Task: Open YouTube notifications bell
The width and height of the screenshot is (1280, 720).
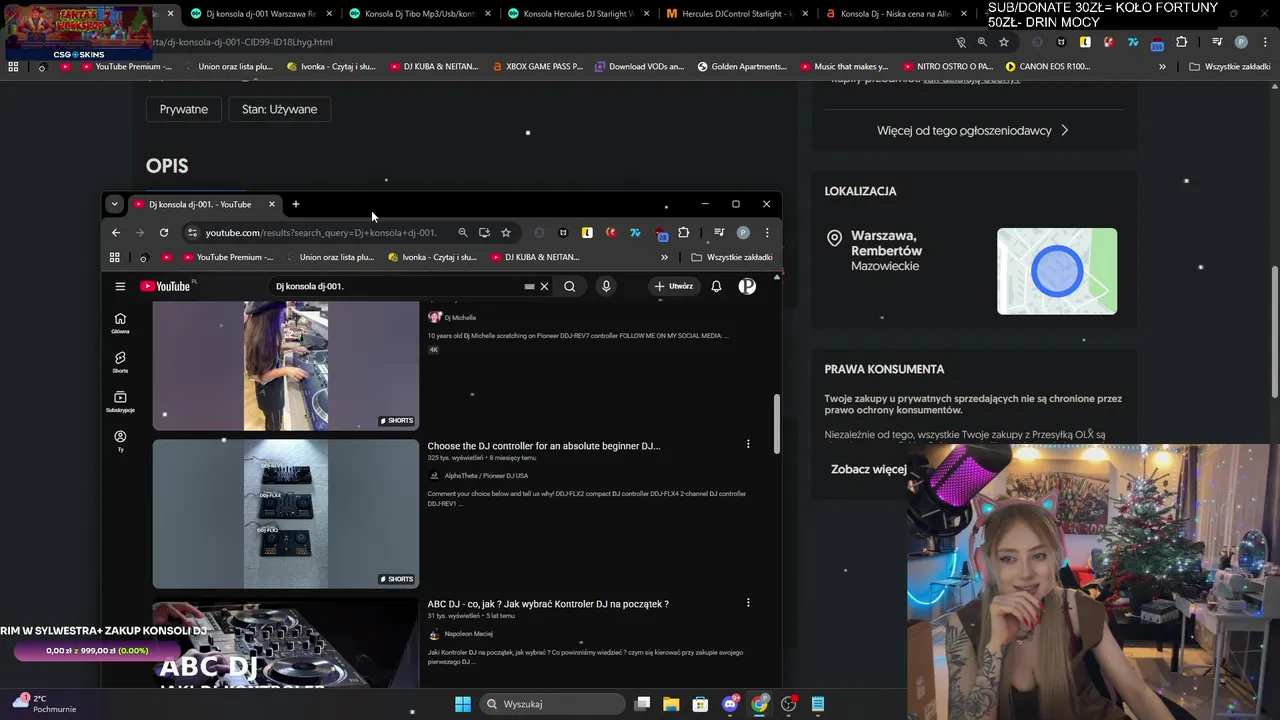Action: 716,286
